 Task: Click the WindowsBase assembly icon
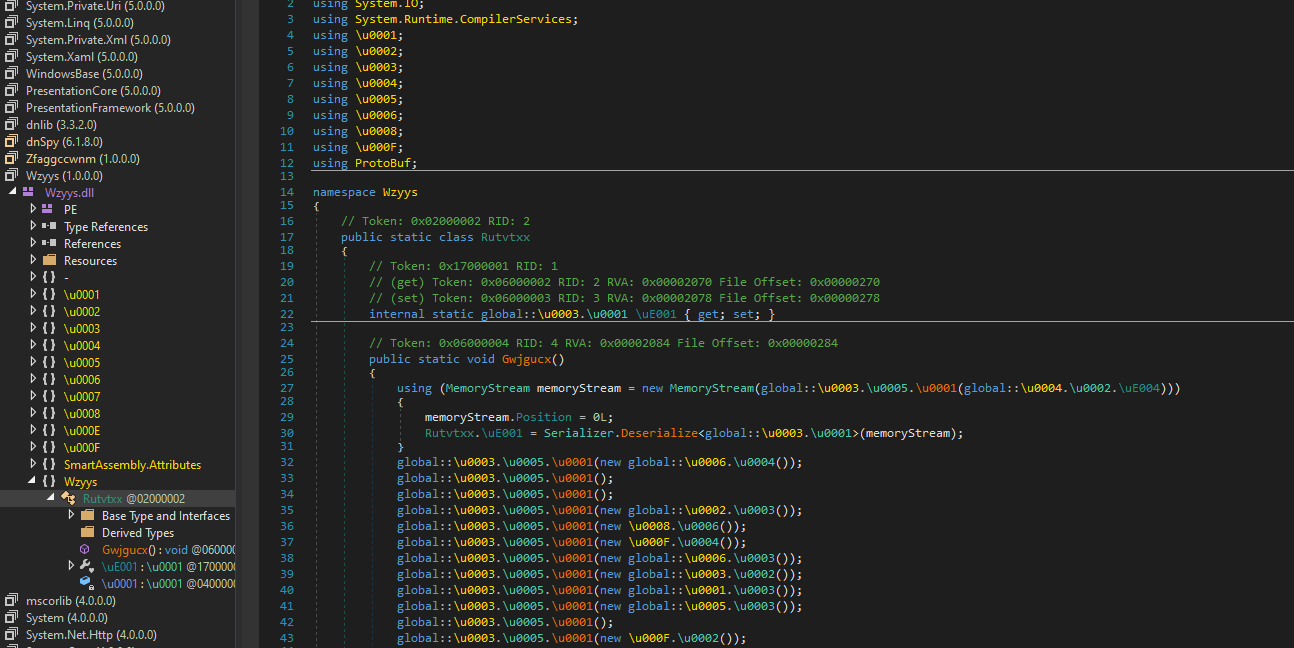pos(11,74)
